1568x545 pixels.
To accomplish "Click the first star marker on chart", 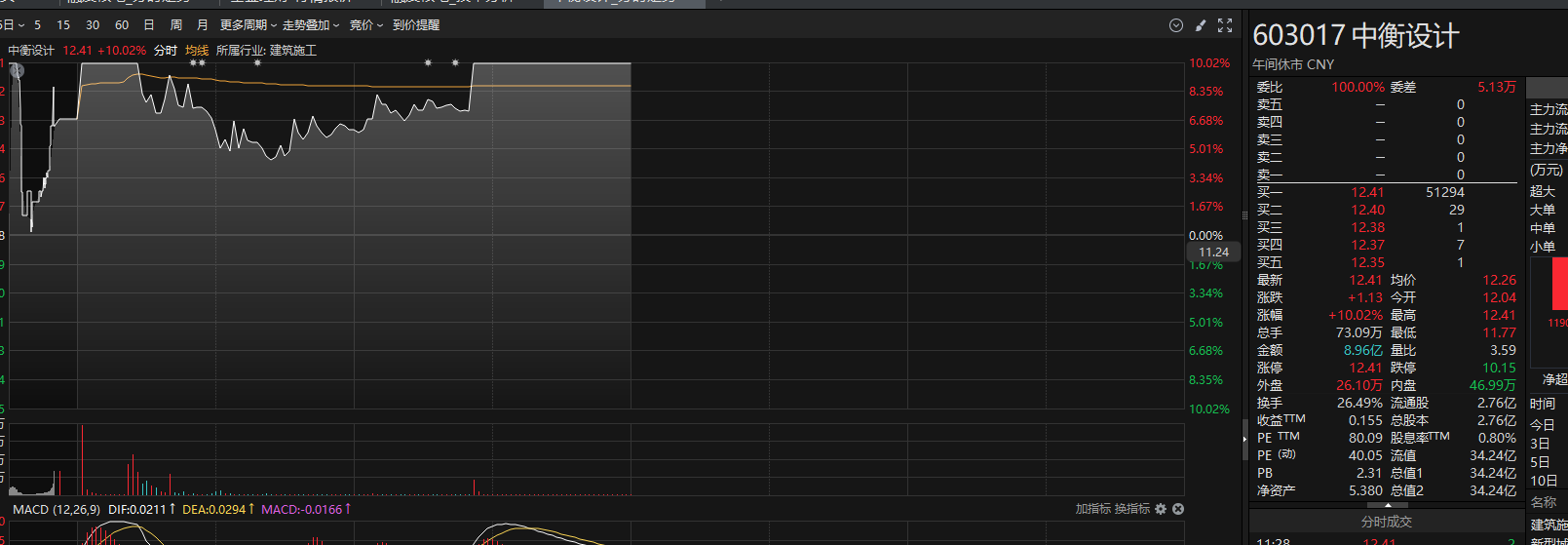I will 193,63.
